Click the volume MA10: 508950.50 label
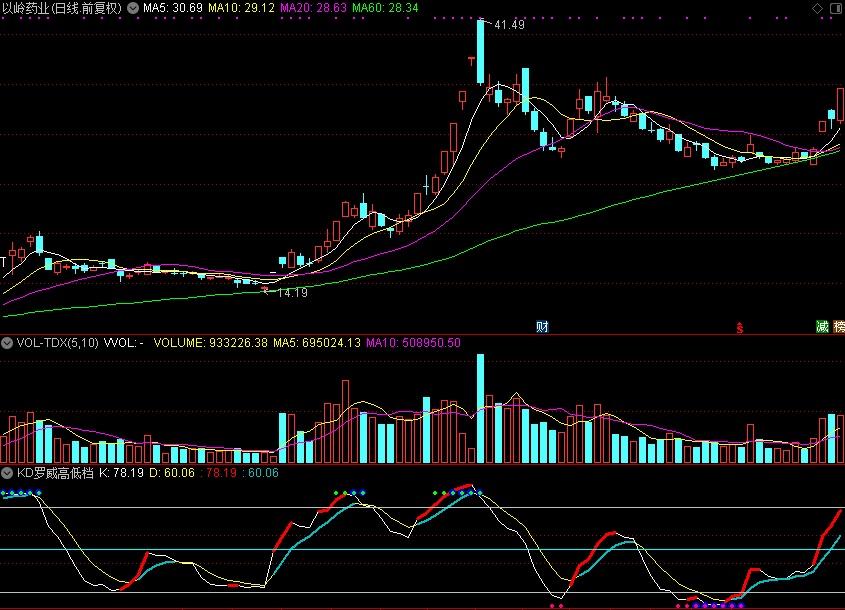845x610 pixels. [413, 343]
